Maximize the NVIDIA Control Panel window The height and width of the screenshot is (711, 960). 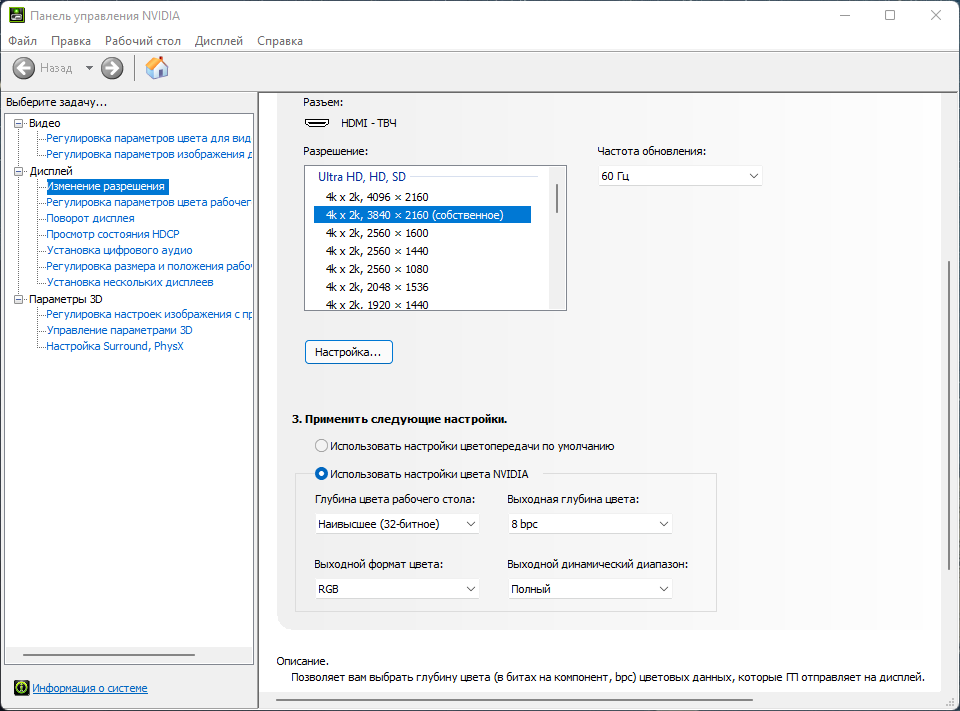point(890,15)
